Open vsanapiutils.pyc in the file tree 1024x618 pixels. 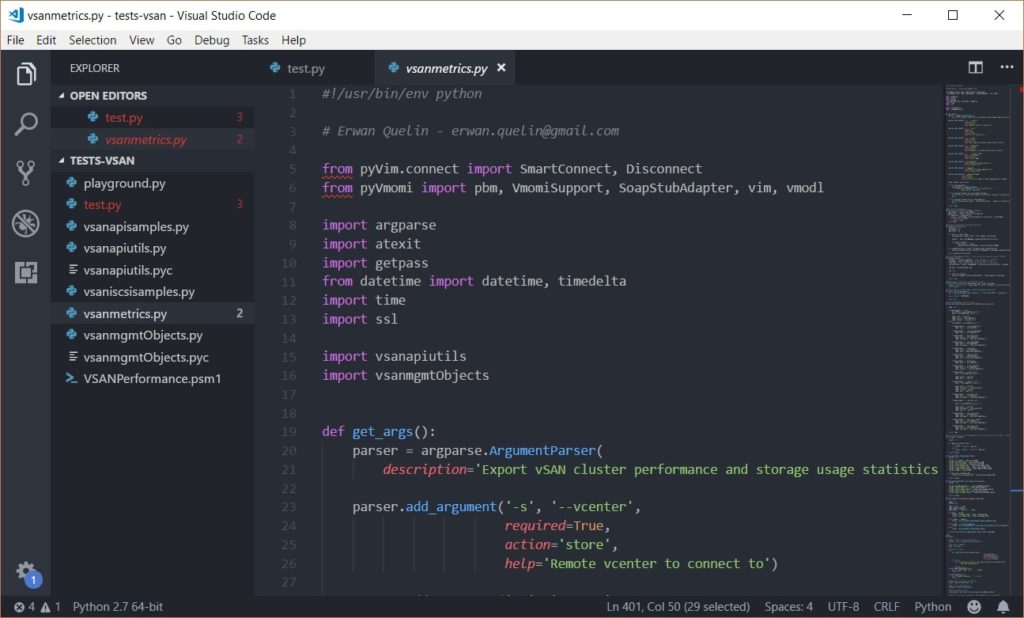(x=153, y=270)
